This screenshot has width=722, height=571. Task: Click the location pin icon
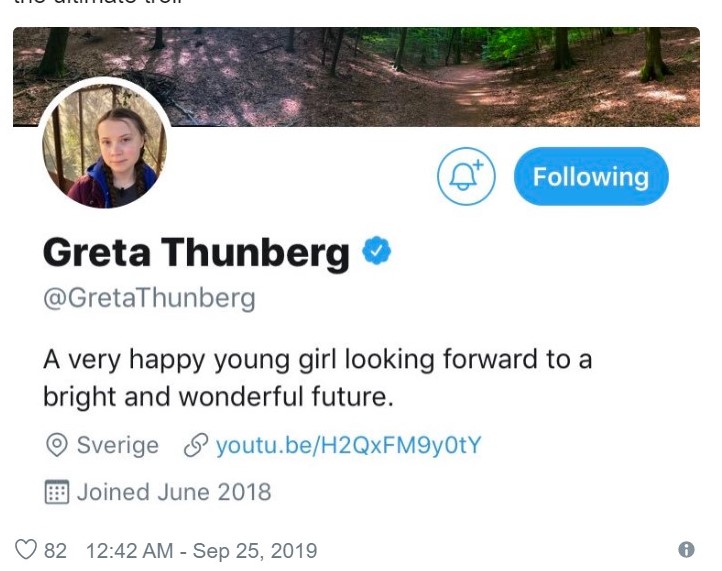[57, 445]
